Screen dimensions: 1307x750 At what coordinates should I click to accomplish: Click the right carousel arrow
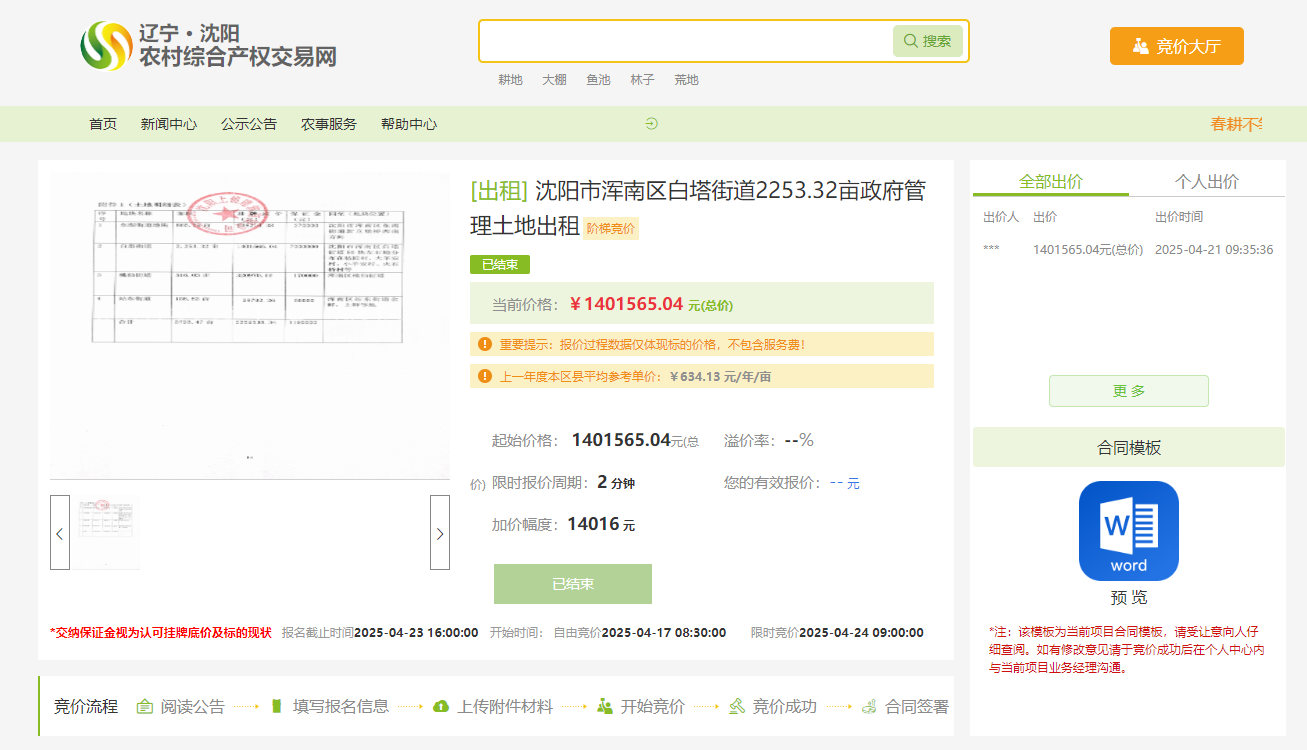439,532
